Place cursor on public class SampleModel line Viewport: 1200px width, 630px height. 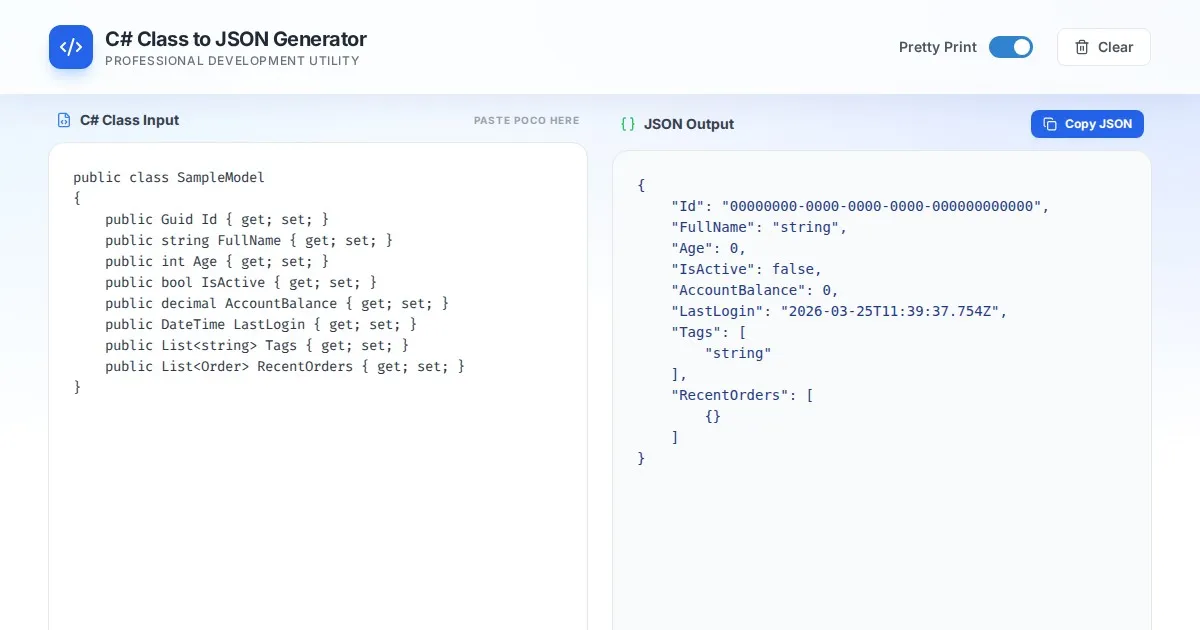click(169, 178)
